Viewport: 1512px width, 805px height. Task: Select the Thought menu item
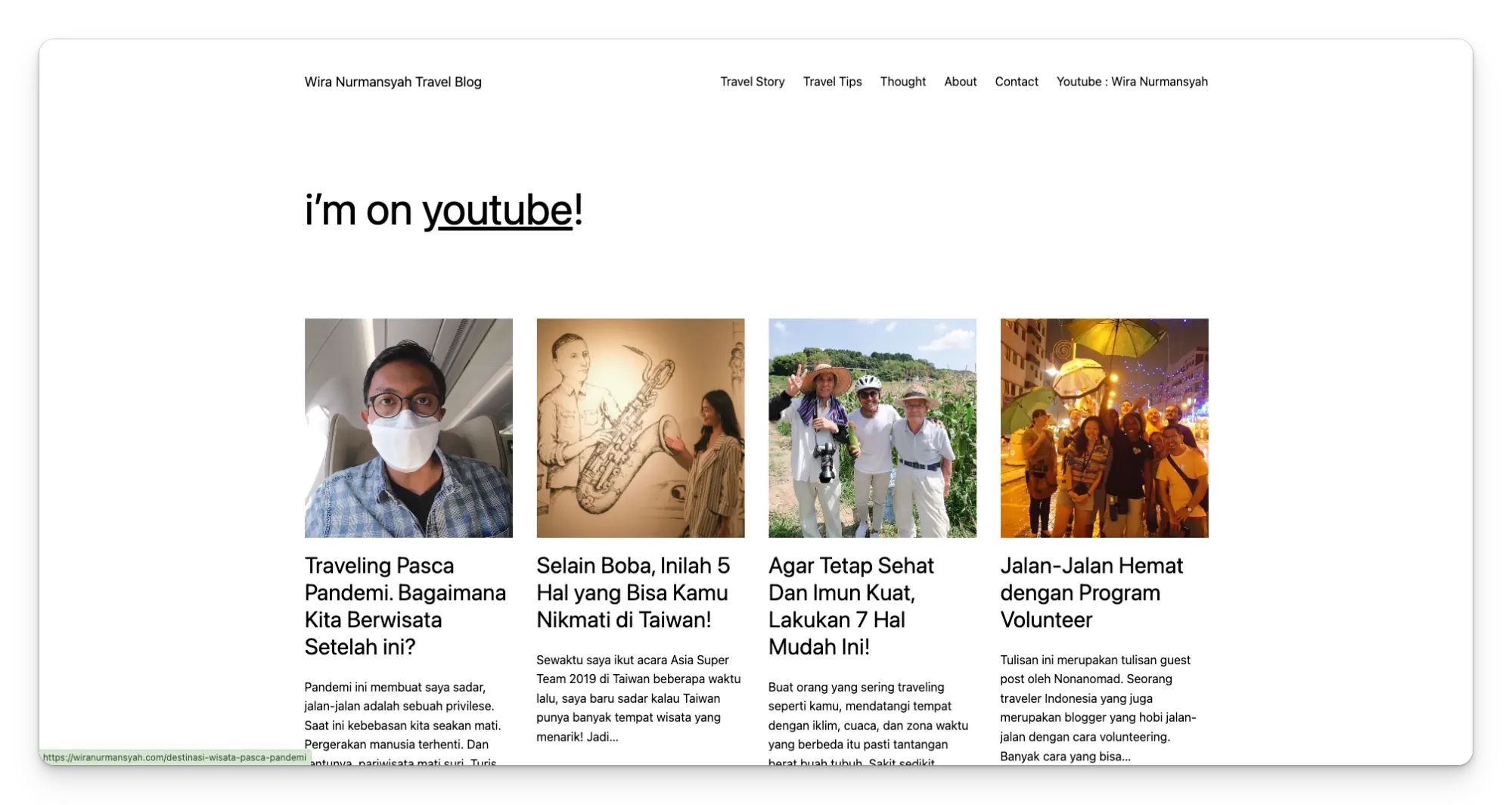tap(902, 82)
